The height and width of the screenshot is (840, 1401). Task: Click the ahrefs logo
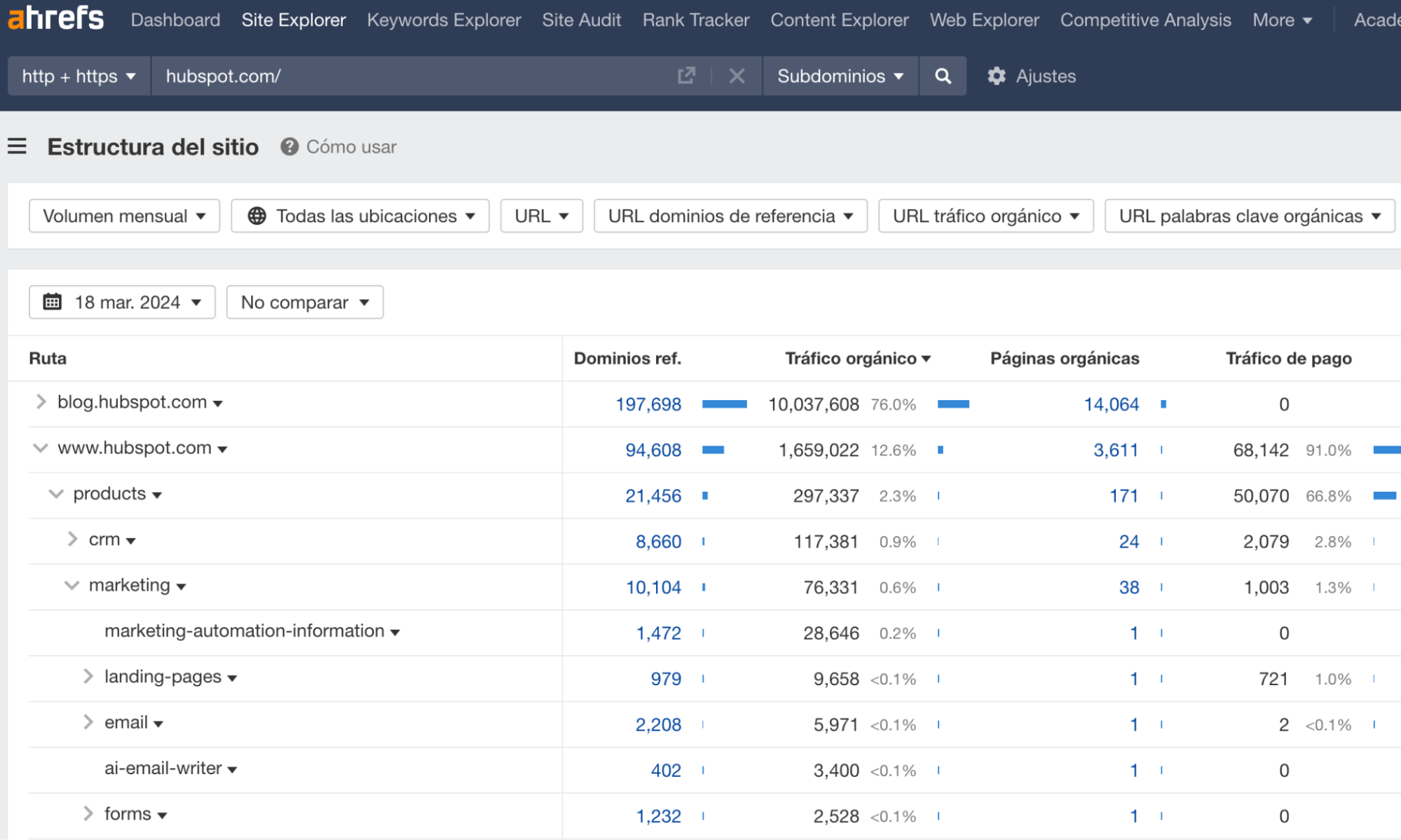tap(55, 19)
